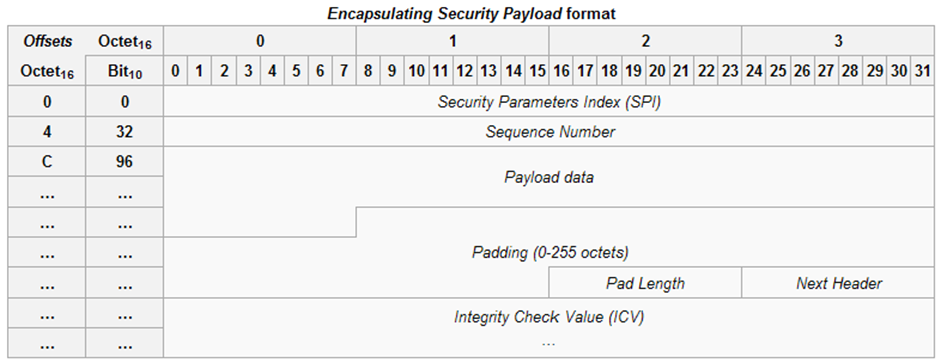This screenshot has width=941, height=363.
Task: Click the bit offset value 96
Action: coord(124,161)
